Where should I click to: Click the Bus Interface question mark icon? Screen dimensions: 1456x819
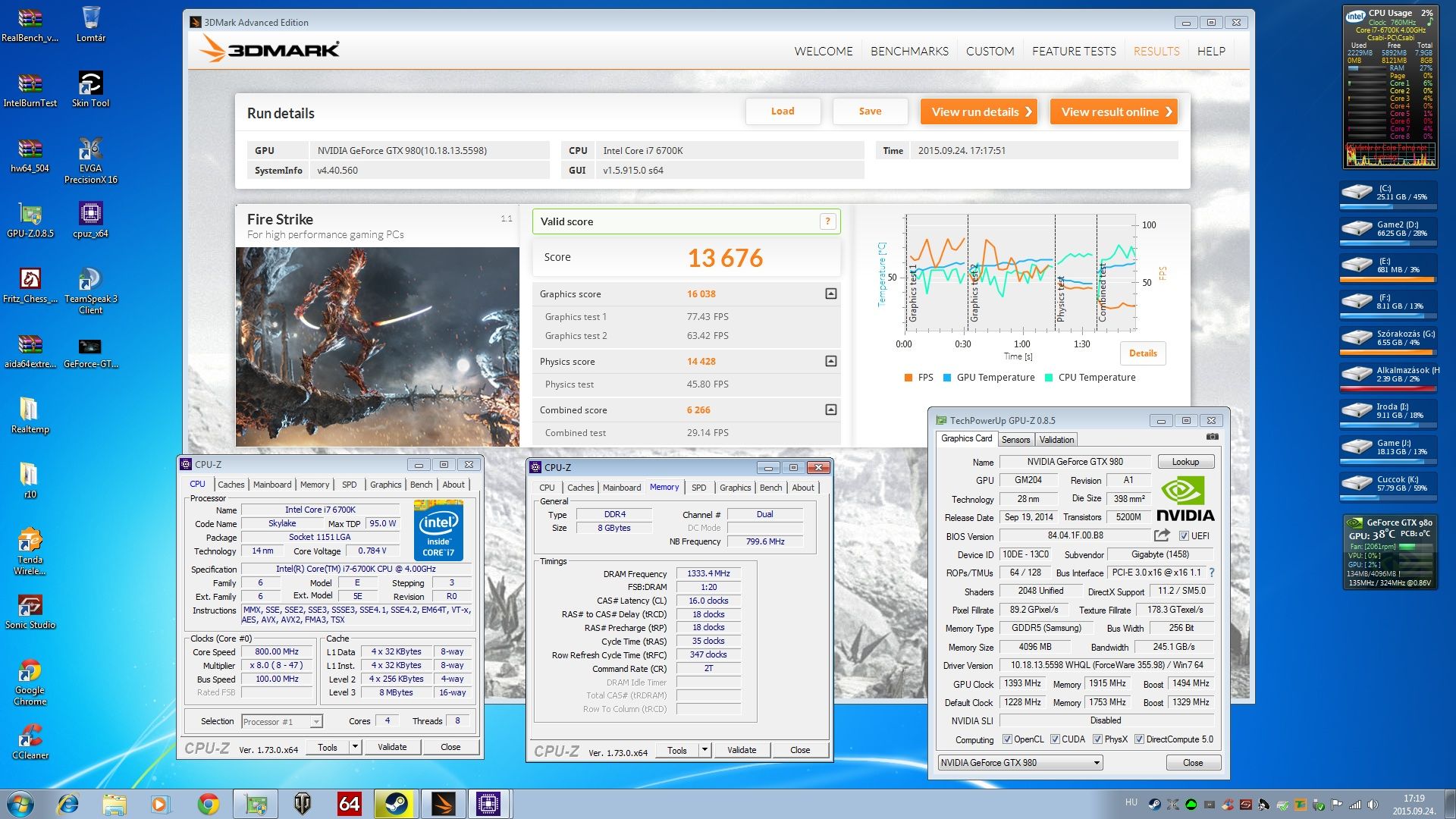(x=1211, y=573)
